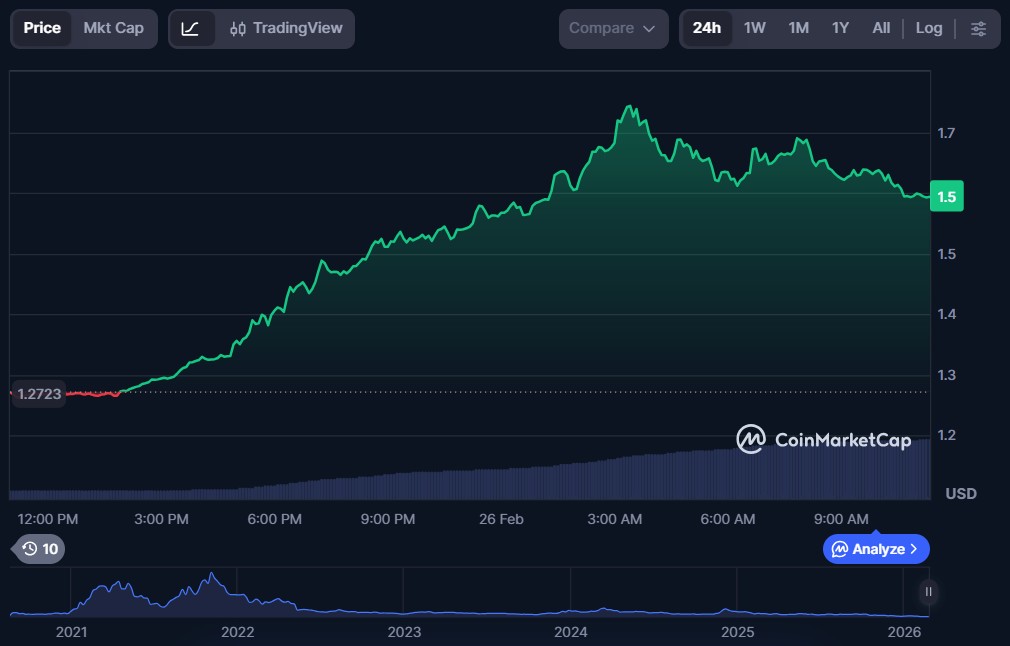
Task: Switch to the Price view
Action: (x=42, y=28)
